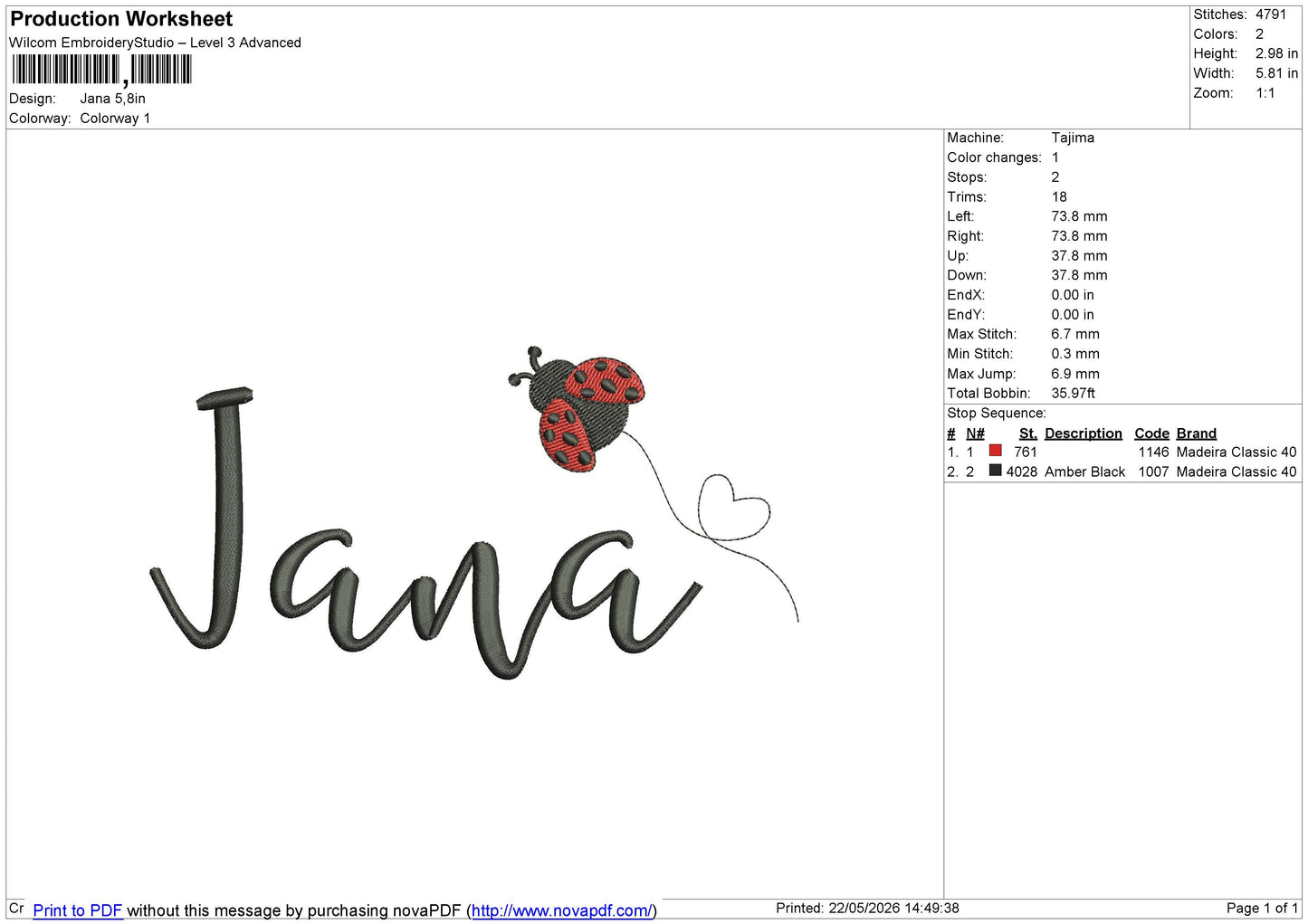The image size is (1308, 924).
Task: Select Wilcom EmbroideryStudio – Level 3 Advanced text
Action: click(155, 43)
